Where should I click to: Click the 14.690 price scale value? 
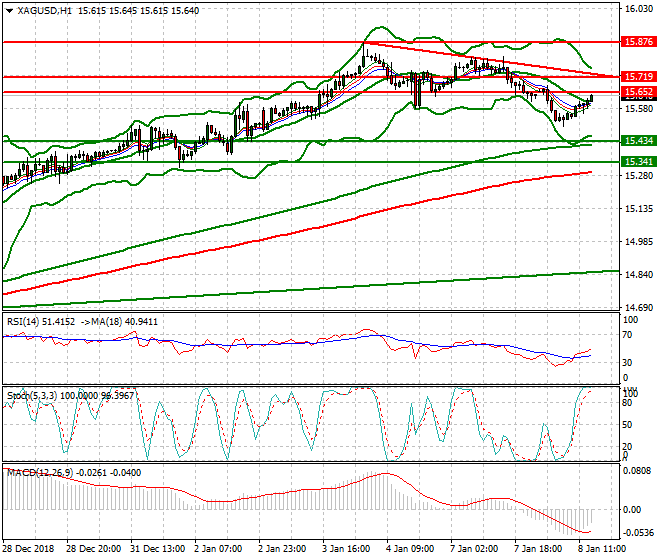click(639, 308)
